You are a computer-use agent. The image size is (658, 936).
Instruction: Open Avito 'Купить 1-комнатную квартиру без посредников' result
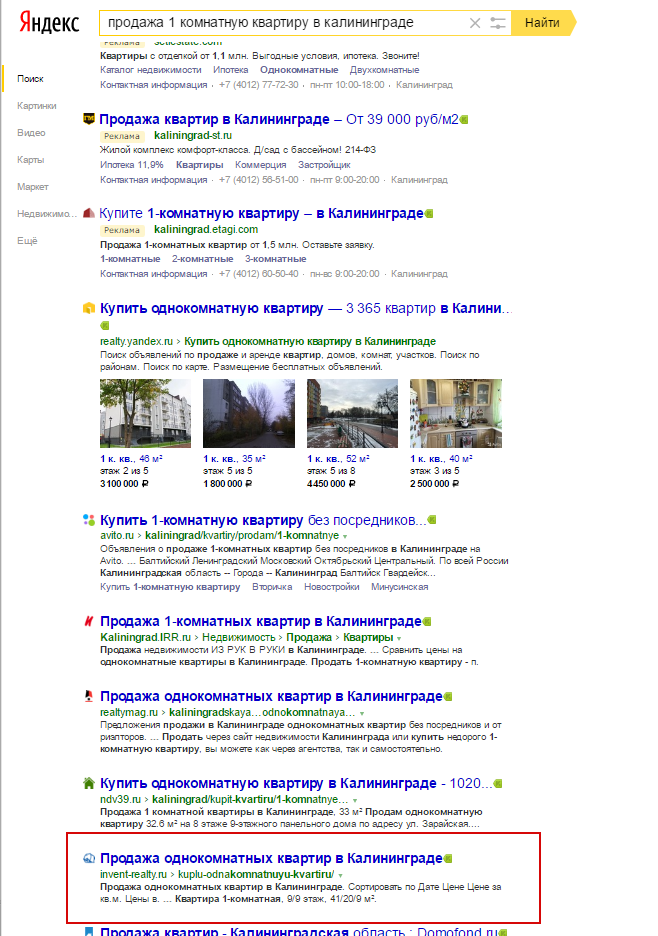pos(263,520)
